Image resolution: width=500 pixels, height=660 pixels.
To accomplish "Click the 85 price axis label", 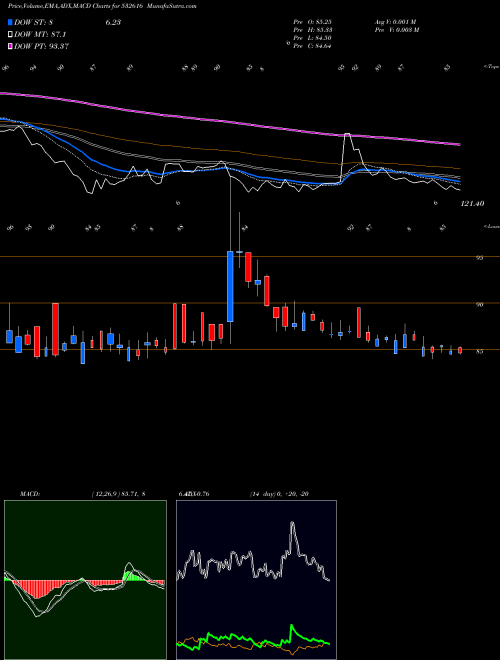I will click(x=479, y=351).
